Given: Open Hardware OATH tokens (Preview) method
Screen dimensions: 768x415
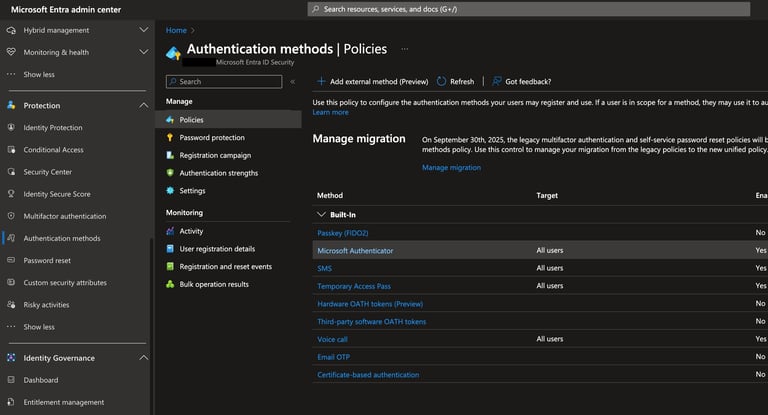Looking at the screenshot, I should [x=370, y=304].
